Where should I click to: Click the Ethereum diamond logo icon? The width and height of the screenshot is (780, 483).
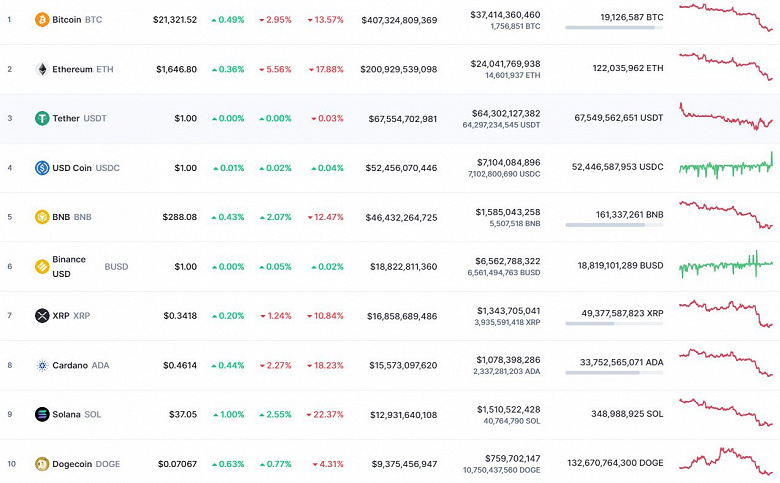click(42, 69)
